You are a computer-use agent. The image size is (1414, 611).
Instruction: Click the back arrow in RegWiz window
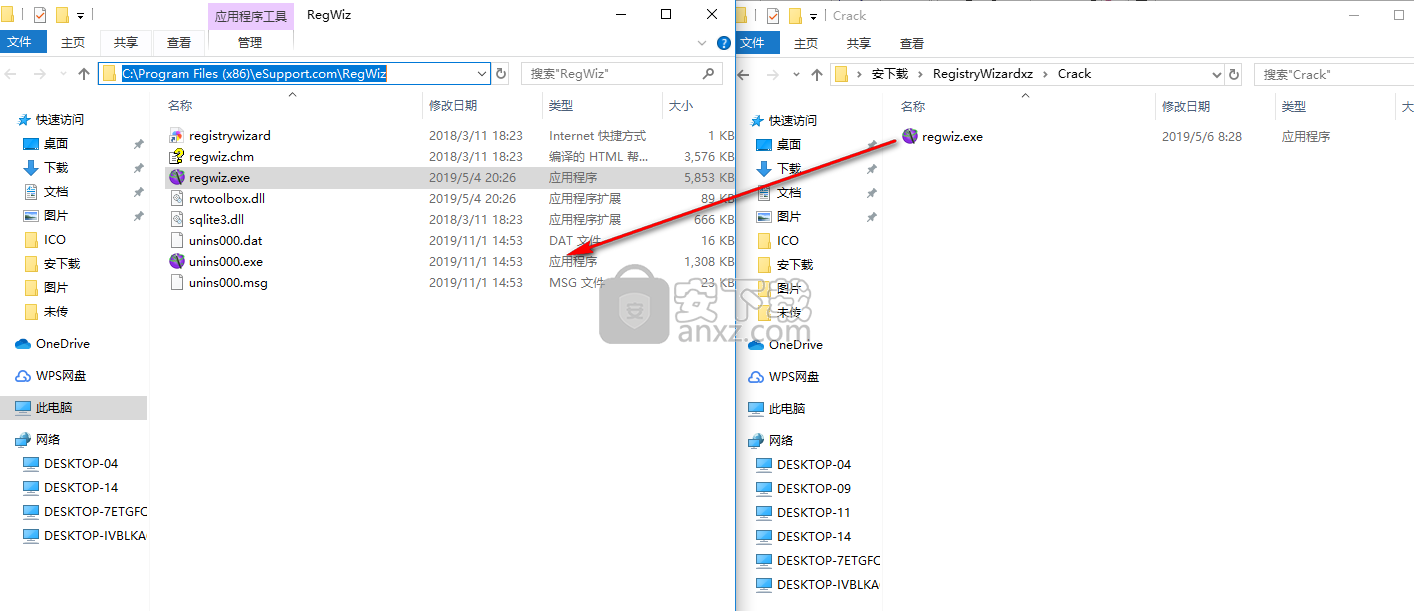(13, 73)
